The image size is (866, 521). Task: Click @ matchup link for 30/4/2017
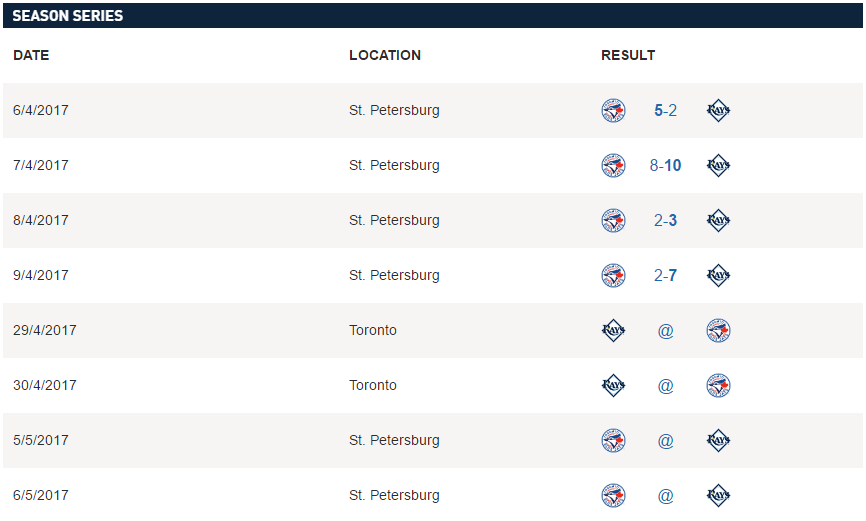pos(665,386)
